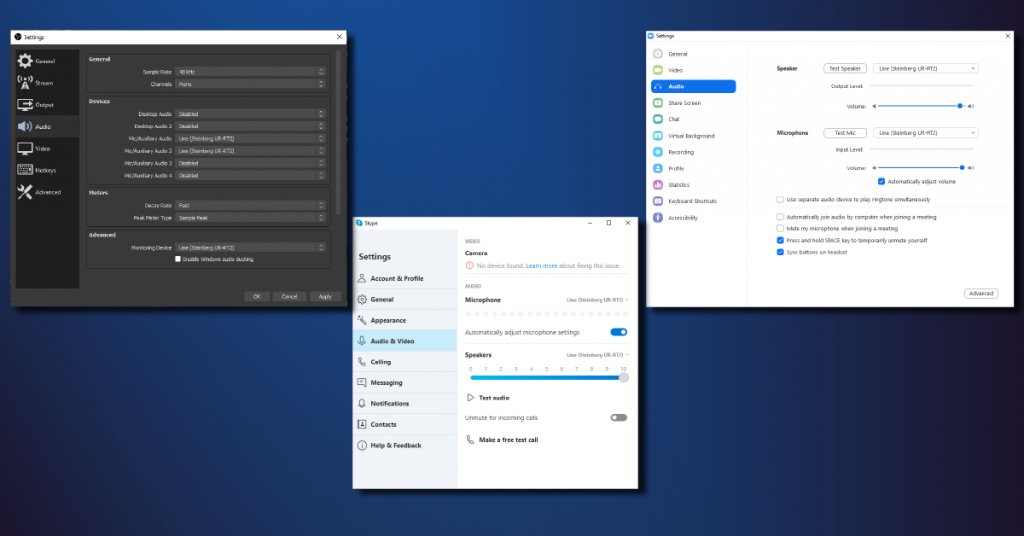Open Account & Profile in Skype settings
The width and height of the screenshot is (1024, 536).
396,279
